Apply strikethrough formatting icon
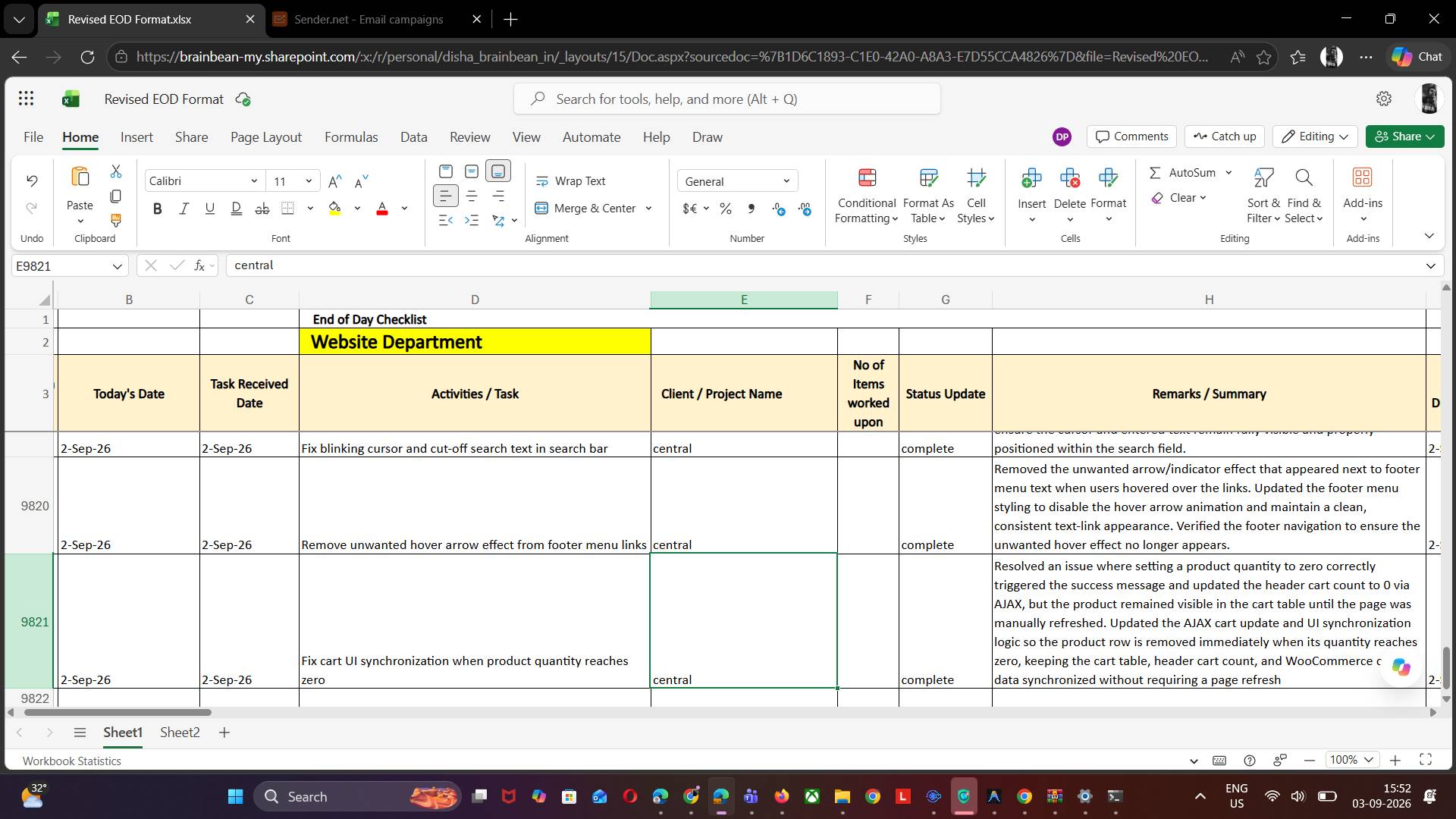The width and height of the screenshot is (1456, 819). tap(262, 209)
